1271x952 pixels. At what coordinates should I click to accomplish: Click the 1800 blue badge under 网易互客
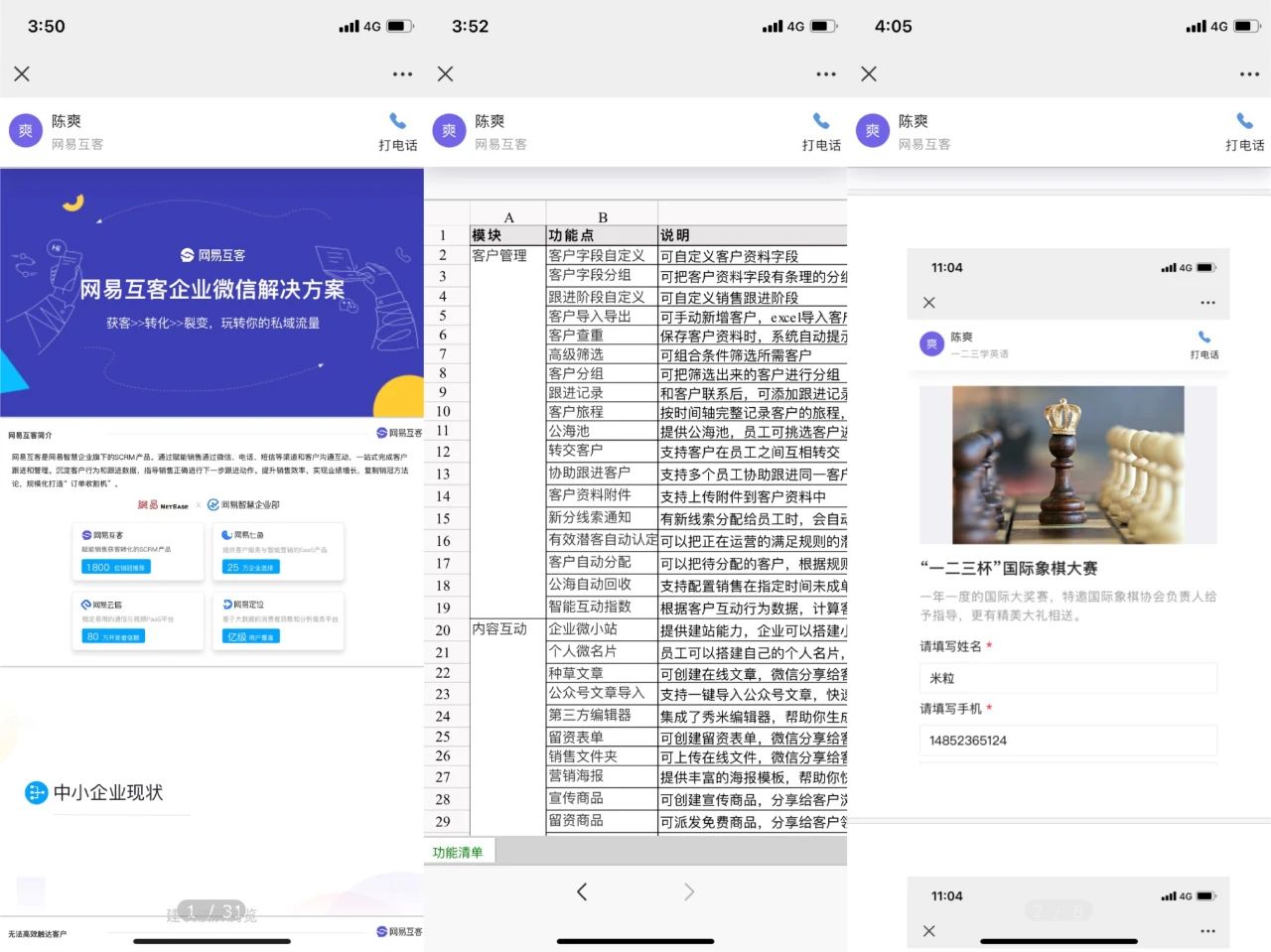click(116, 567)
